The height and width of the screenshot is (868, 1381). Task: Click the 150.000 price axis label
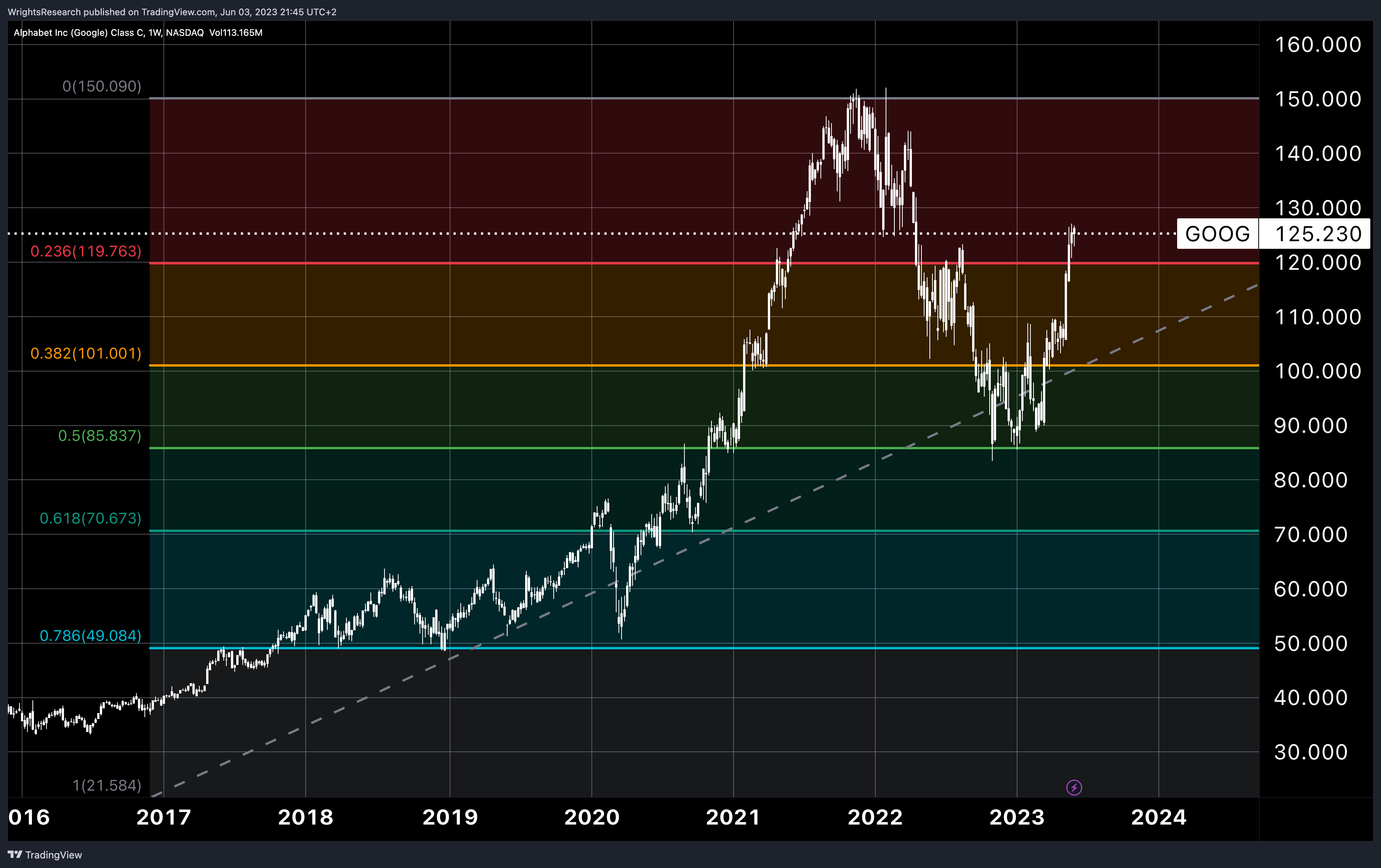coord(1317,99)
